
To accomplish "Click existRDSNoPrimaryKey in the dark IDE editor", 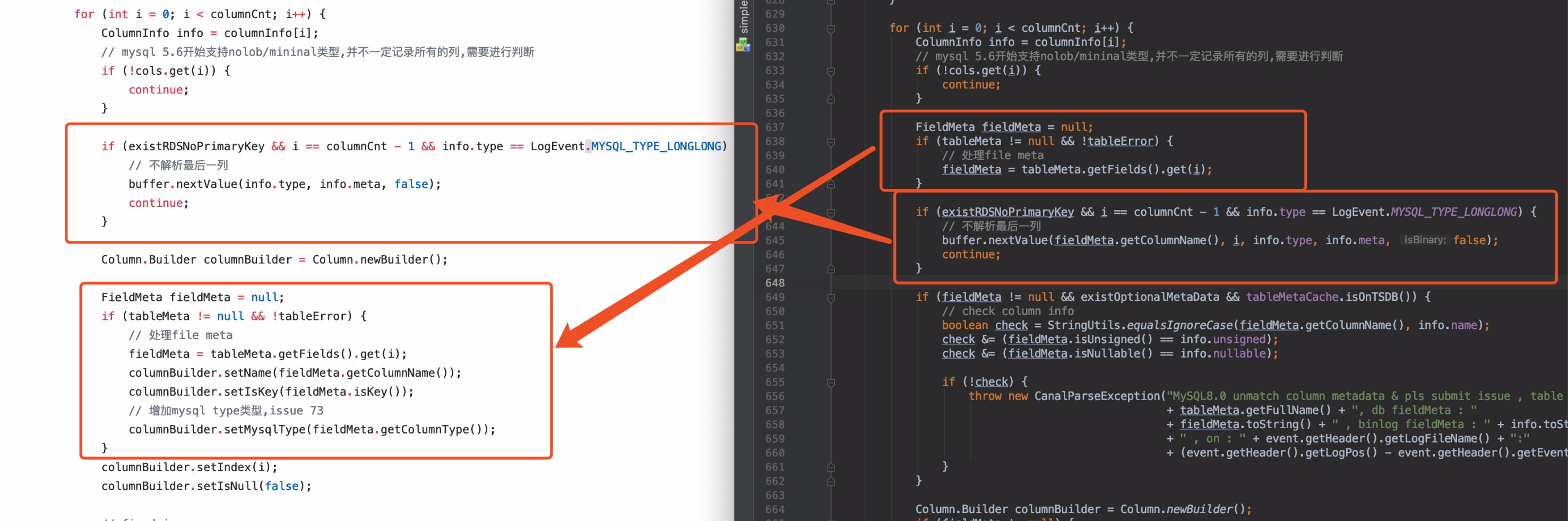I will [x=1008, y=212].
